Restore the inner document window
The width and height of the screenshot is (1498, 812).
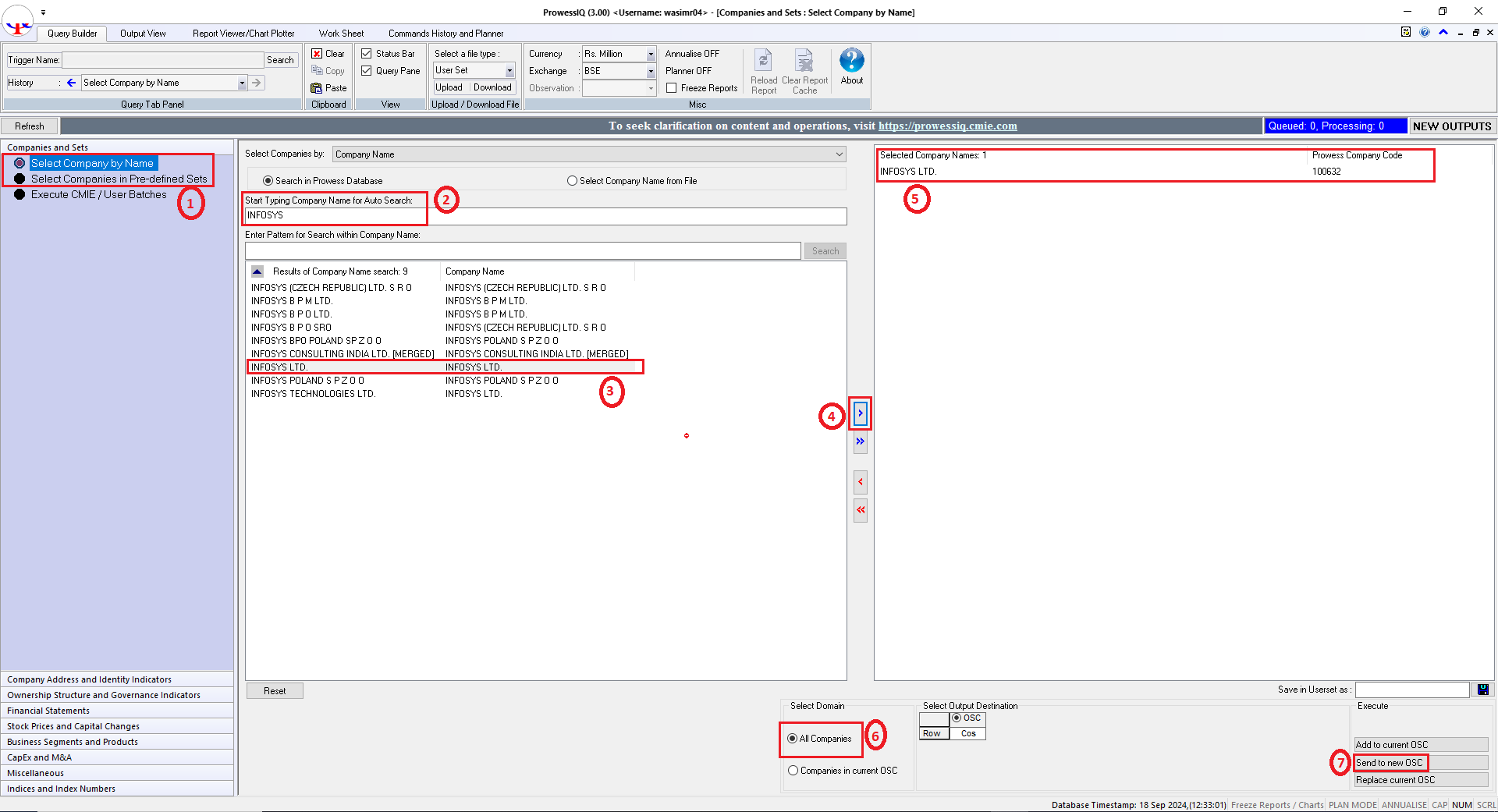click(x=1475, y=32)
